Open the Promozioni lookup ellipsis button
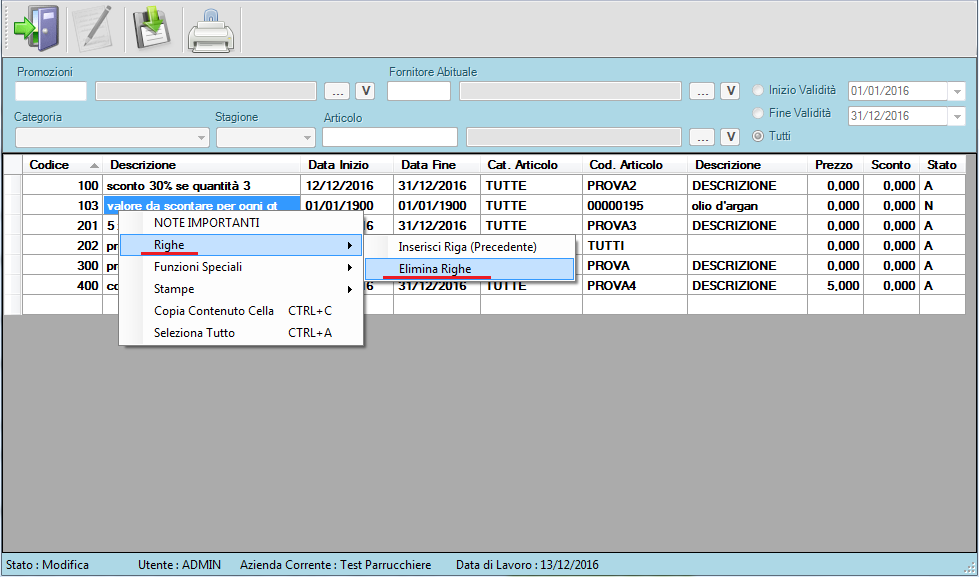This screenshot has height=577, width=979. point(338,91)
